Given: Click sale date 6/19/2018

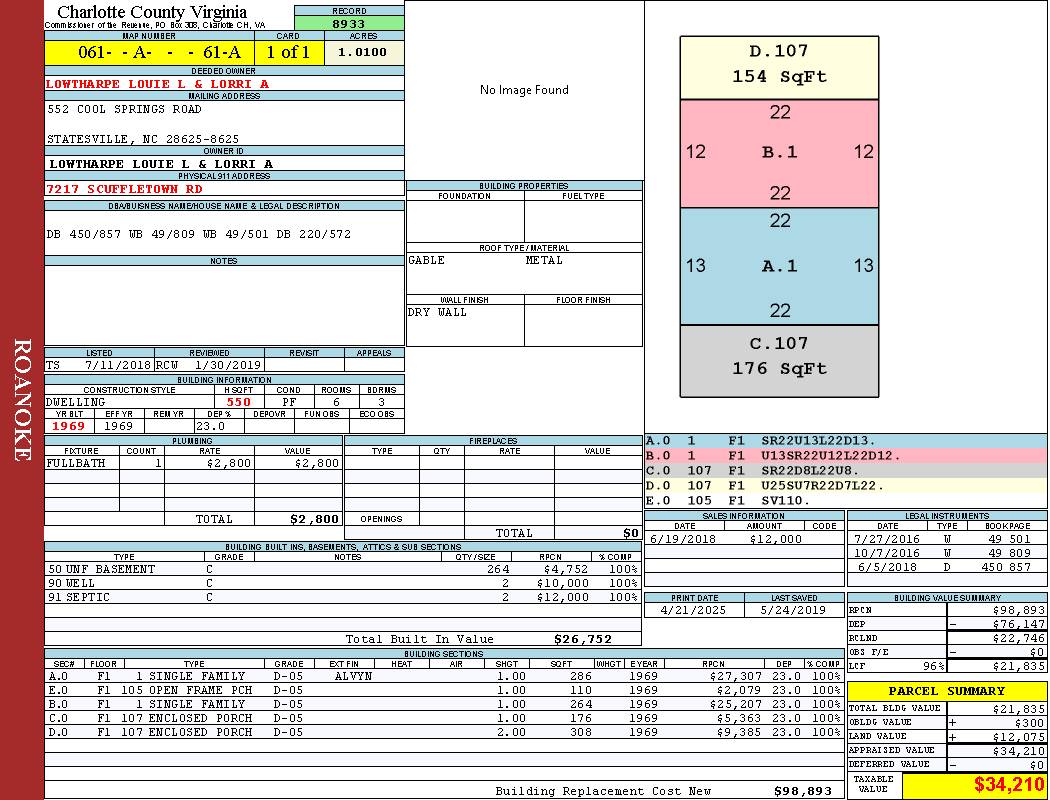Looking at the screenshot, I should point(682,540).
